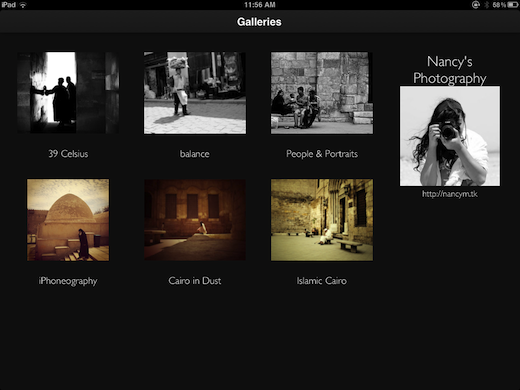Viewport: 520px width, 390px height.
Task: Open the Islamic Cairo gallery thumbnail
Action: pos(322,220)
